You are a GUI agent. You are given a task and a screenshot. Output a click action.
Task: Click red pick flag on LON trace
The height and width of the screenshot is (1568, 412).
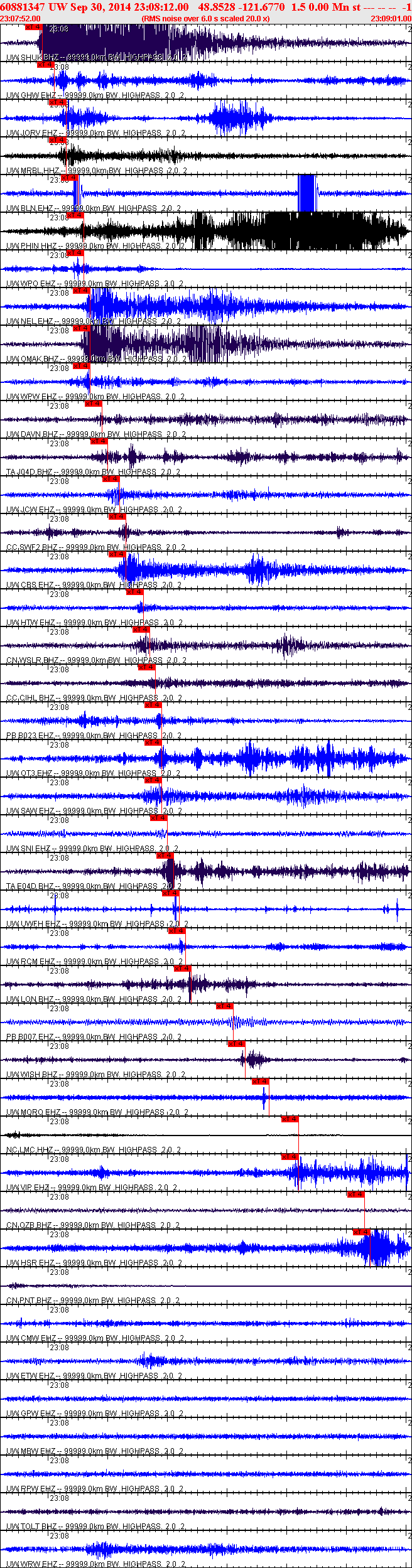[182, 969]
